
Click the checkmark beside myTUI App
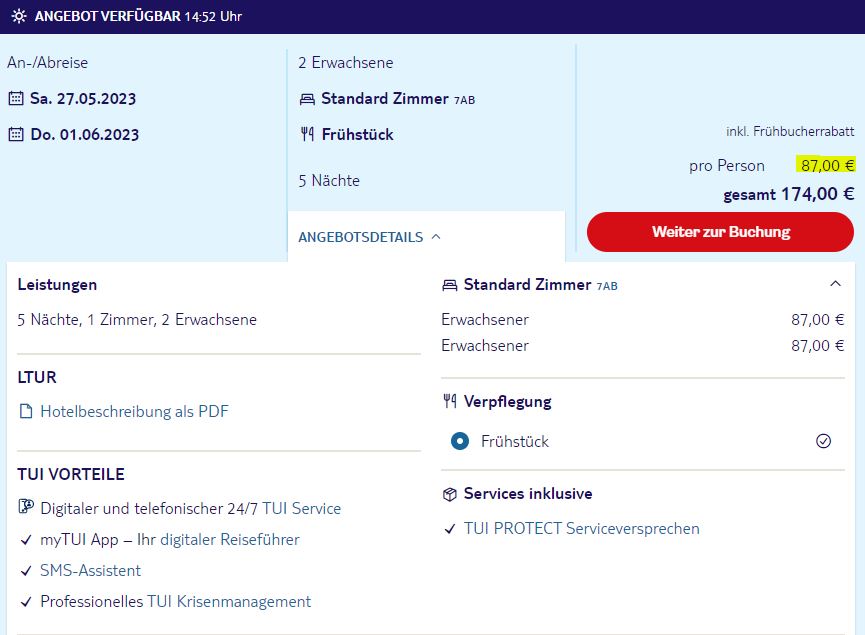tap(26, 540)
